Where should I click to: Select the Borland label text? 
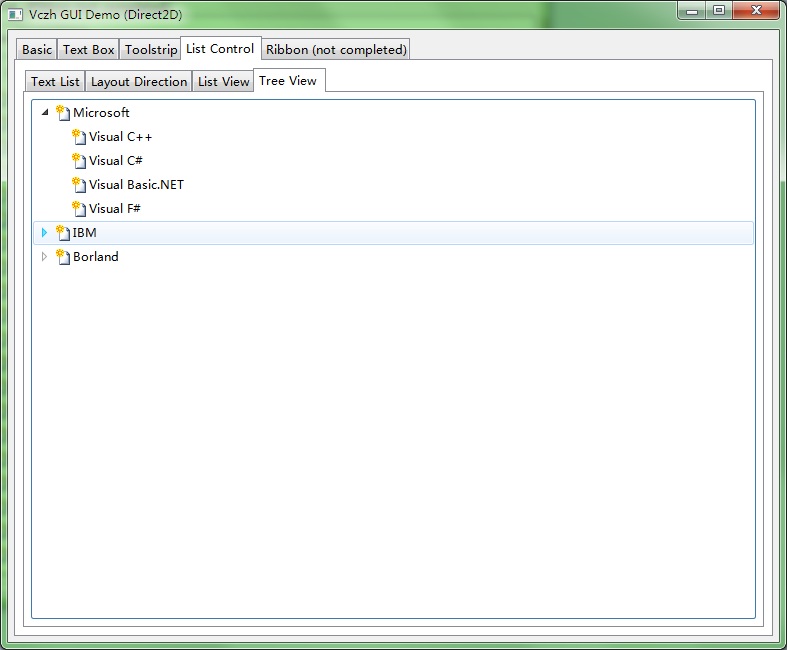96,256
